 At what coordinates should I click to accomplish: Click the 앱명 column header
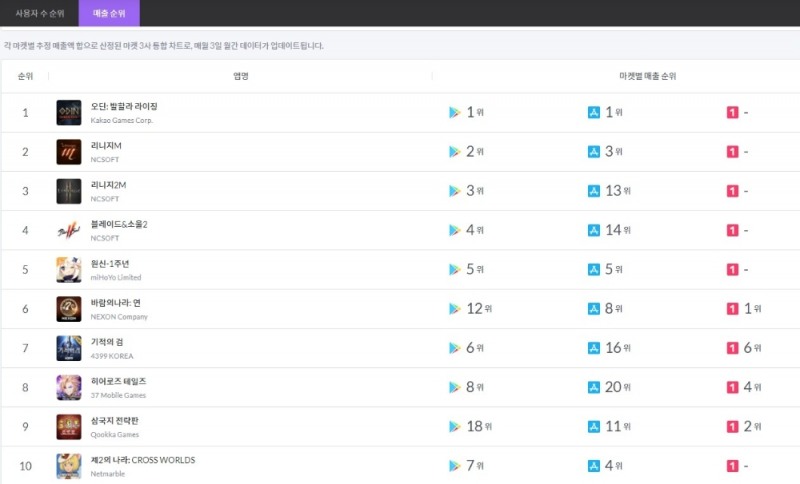(240, 76)
